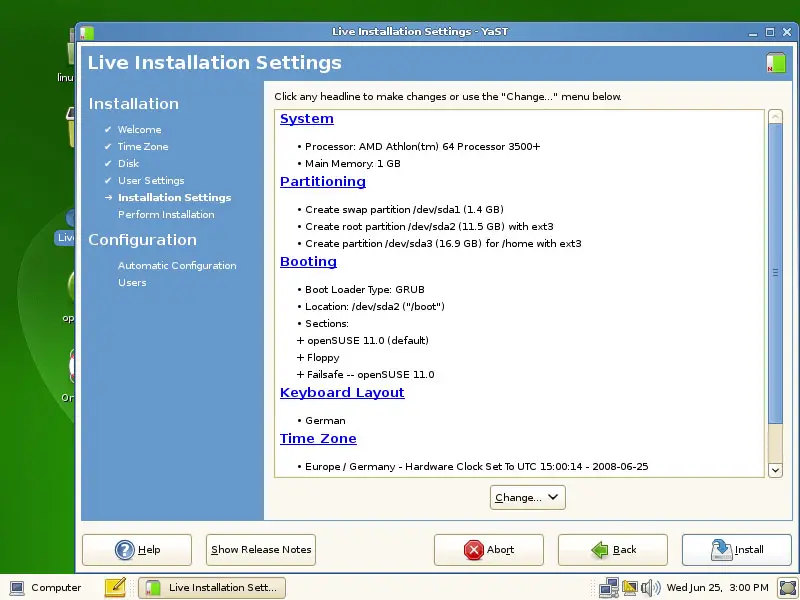The image size is (800, 600).
Task: Click the scrollbar down arrow
Action: [776, 470]
